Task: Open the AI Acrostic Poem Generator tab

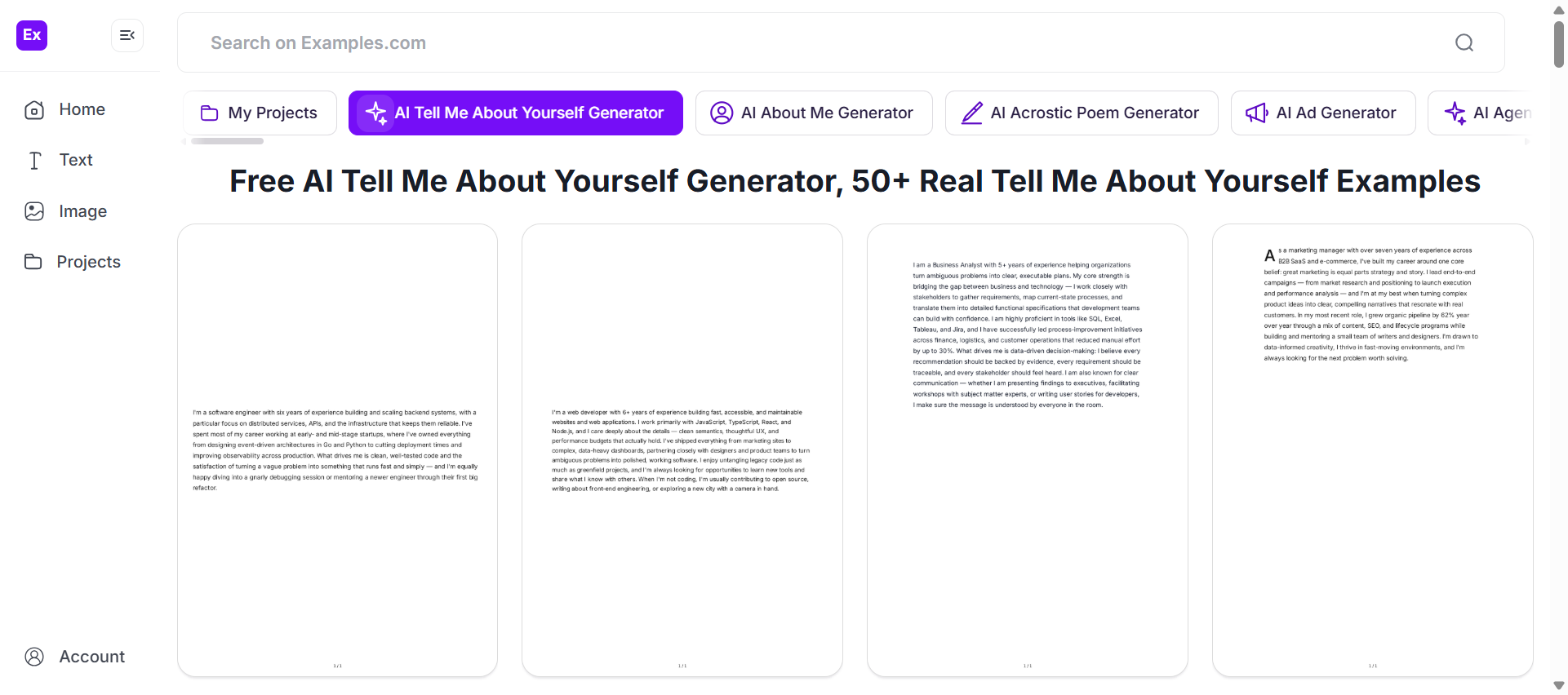Action: (1082, 113)
